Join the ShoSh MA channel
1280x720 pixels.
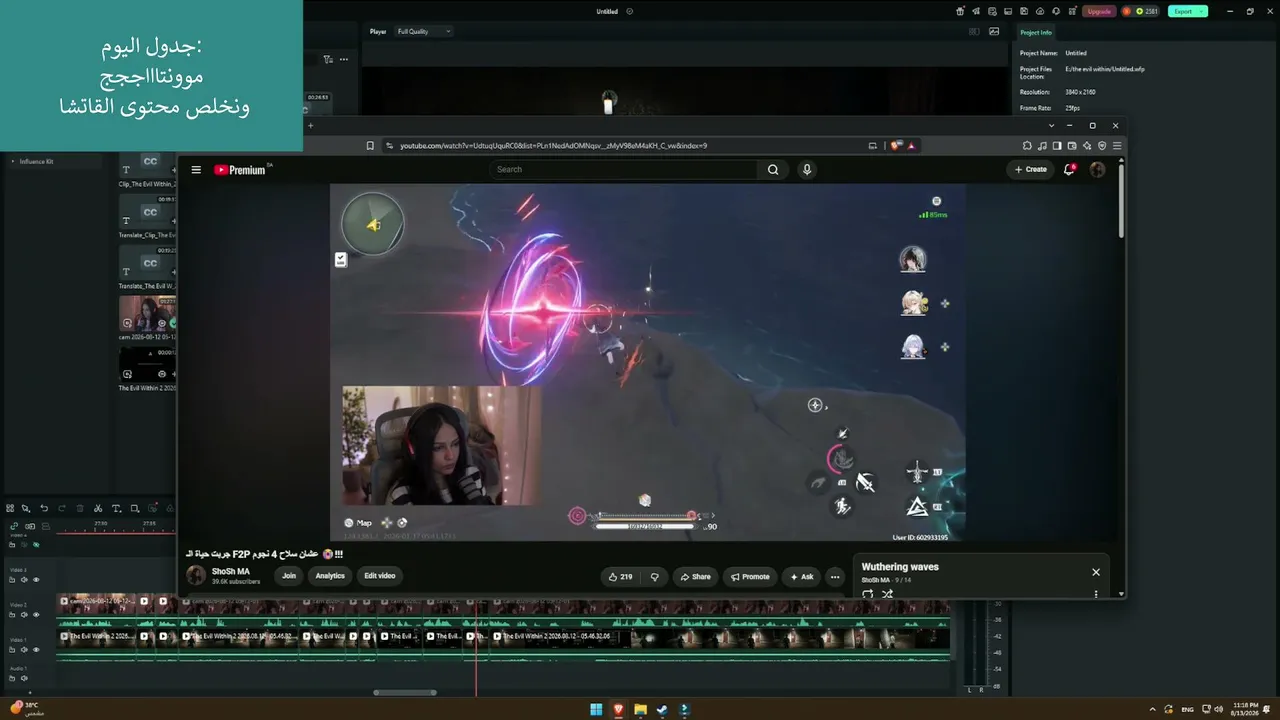[289, 576]
